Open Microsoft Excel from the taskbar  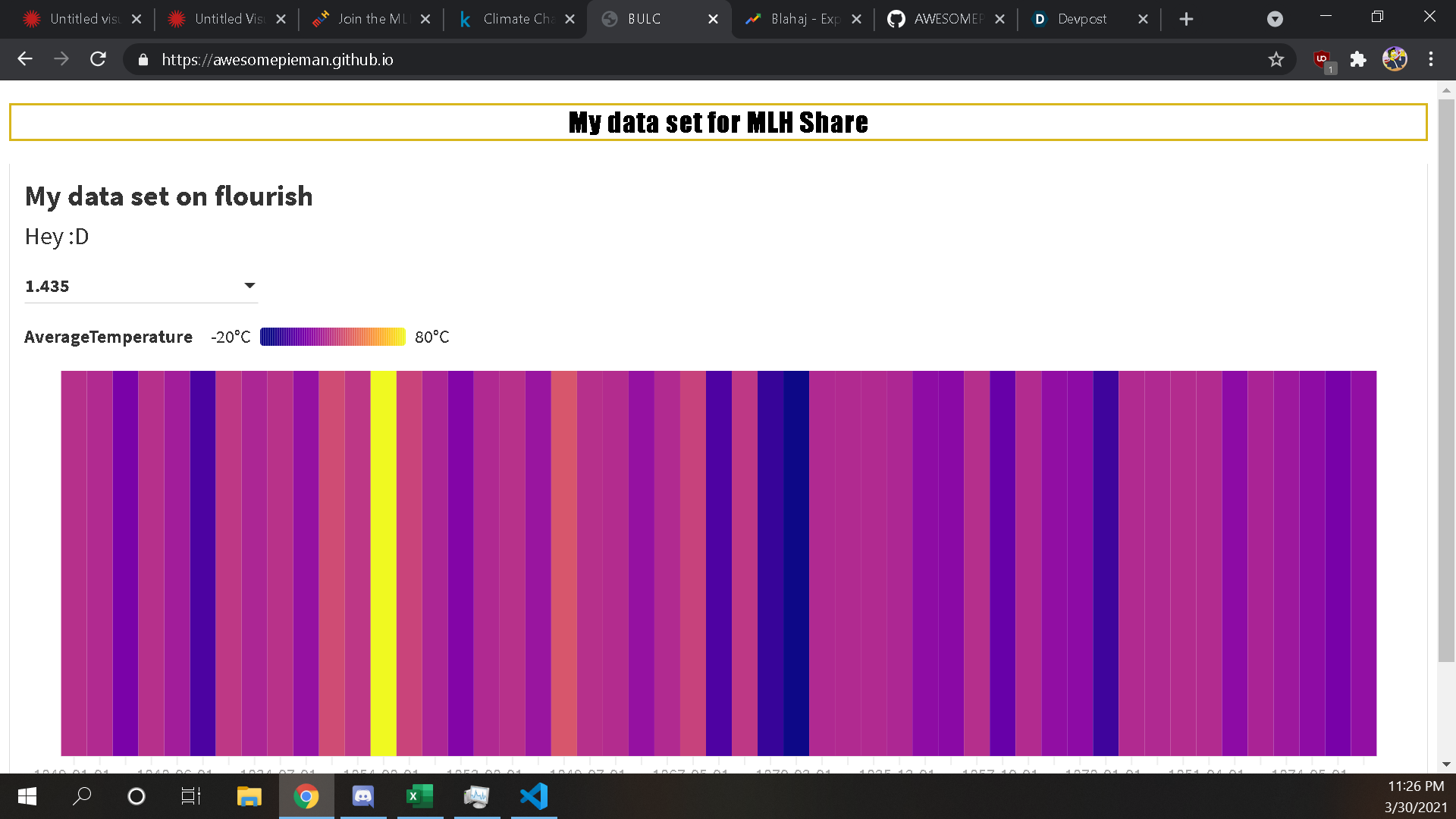tap(419, 796)
